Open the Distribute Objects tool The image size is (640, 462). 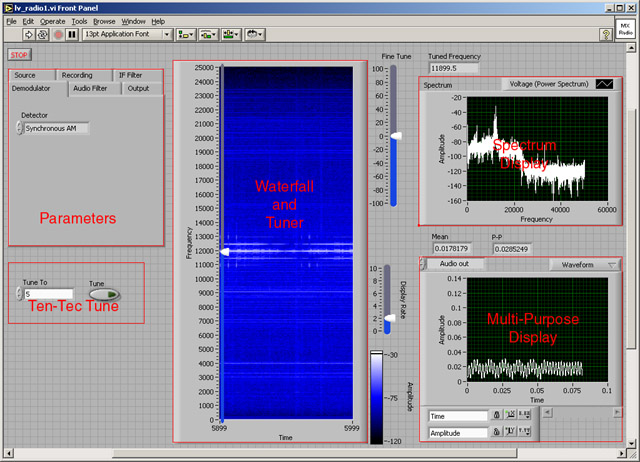[209, 34]
